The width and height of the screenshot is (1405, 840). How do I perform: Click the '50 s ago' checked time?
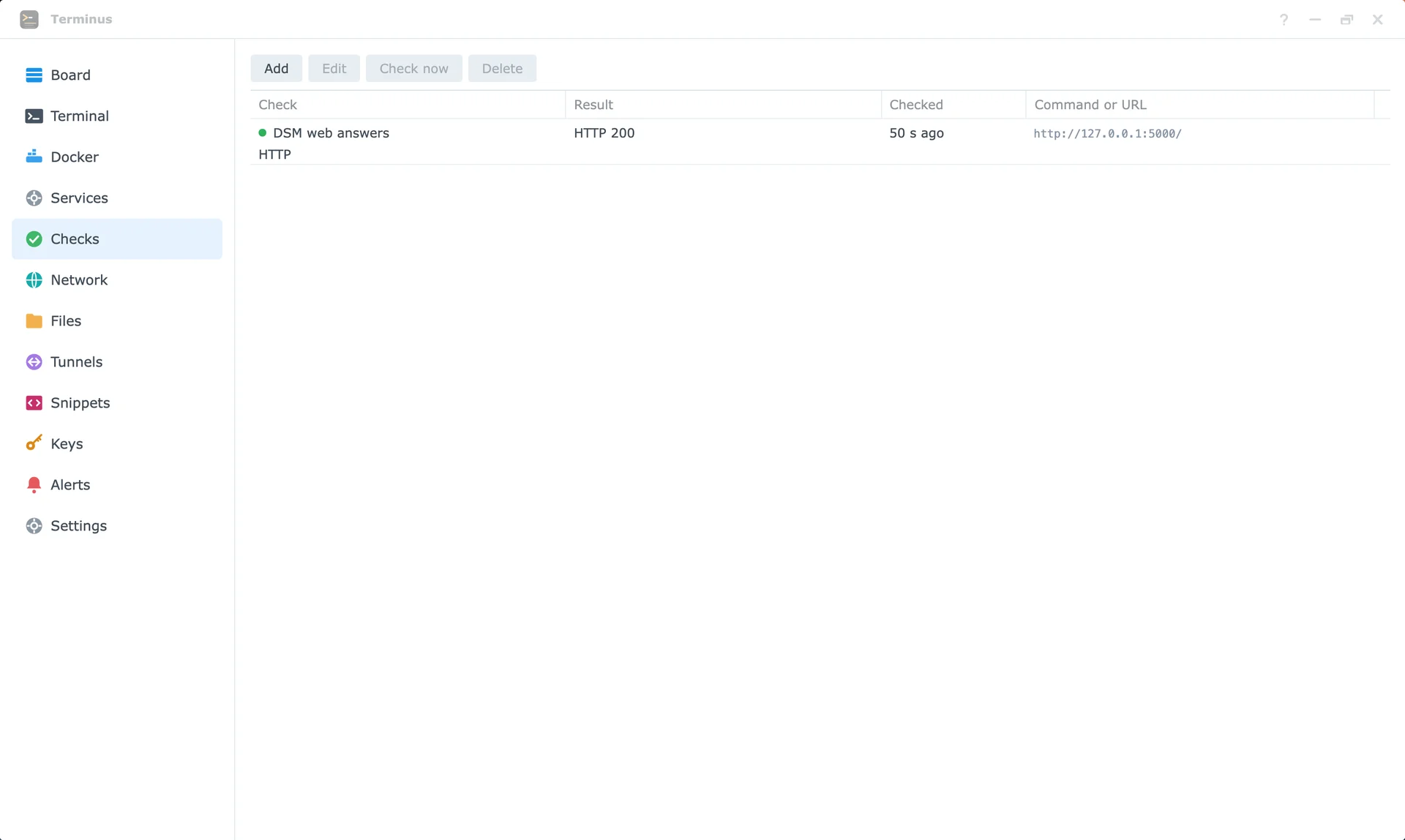coord(916,132)
